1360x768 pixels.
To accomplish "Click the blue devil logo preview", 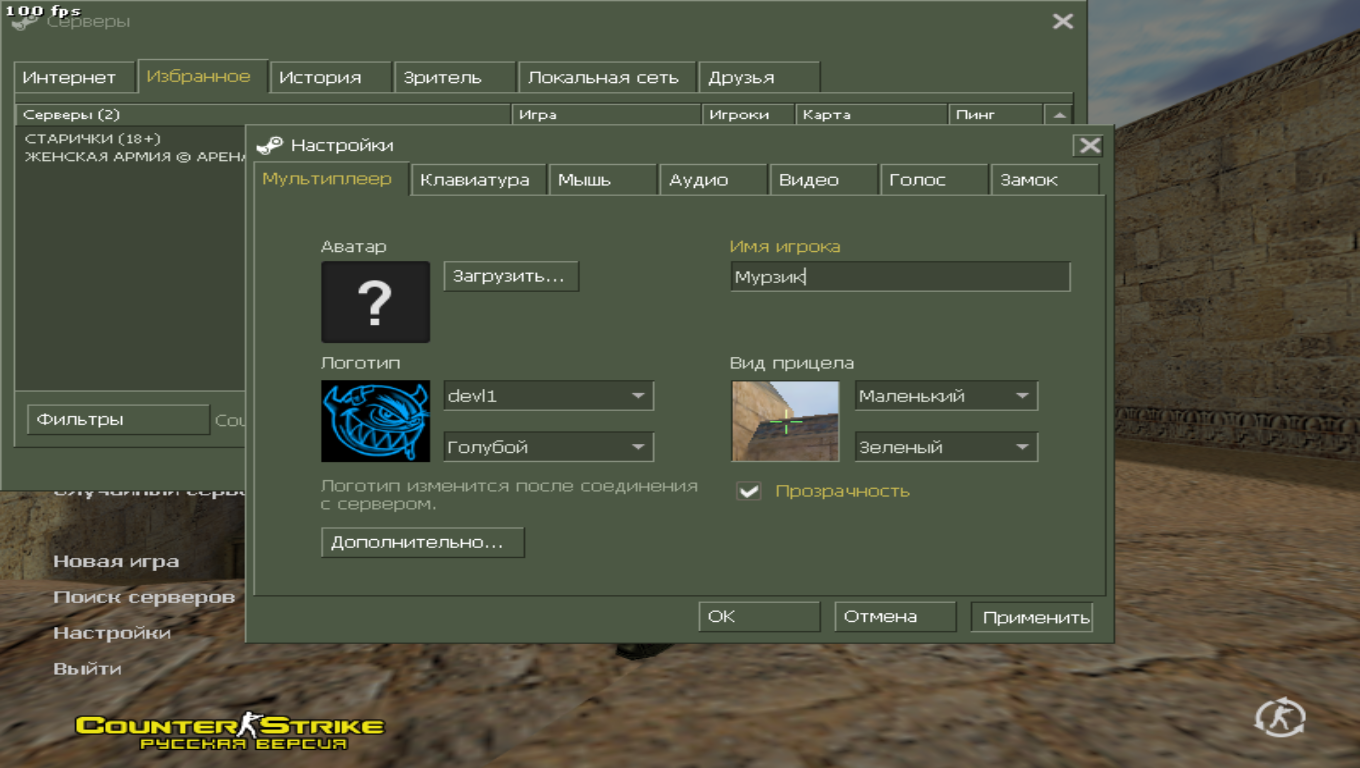I will tap(375, 421).
